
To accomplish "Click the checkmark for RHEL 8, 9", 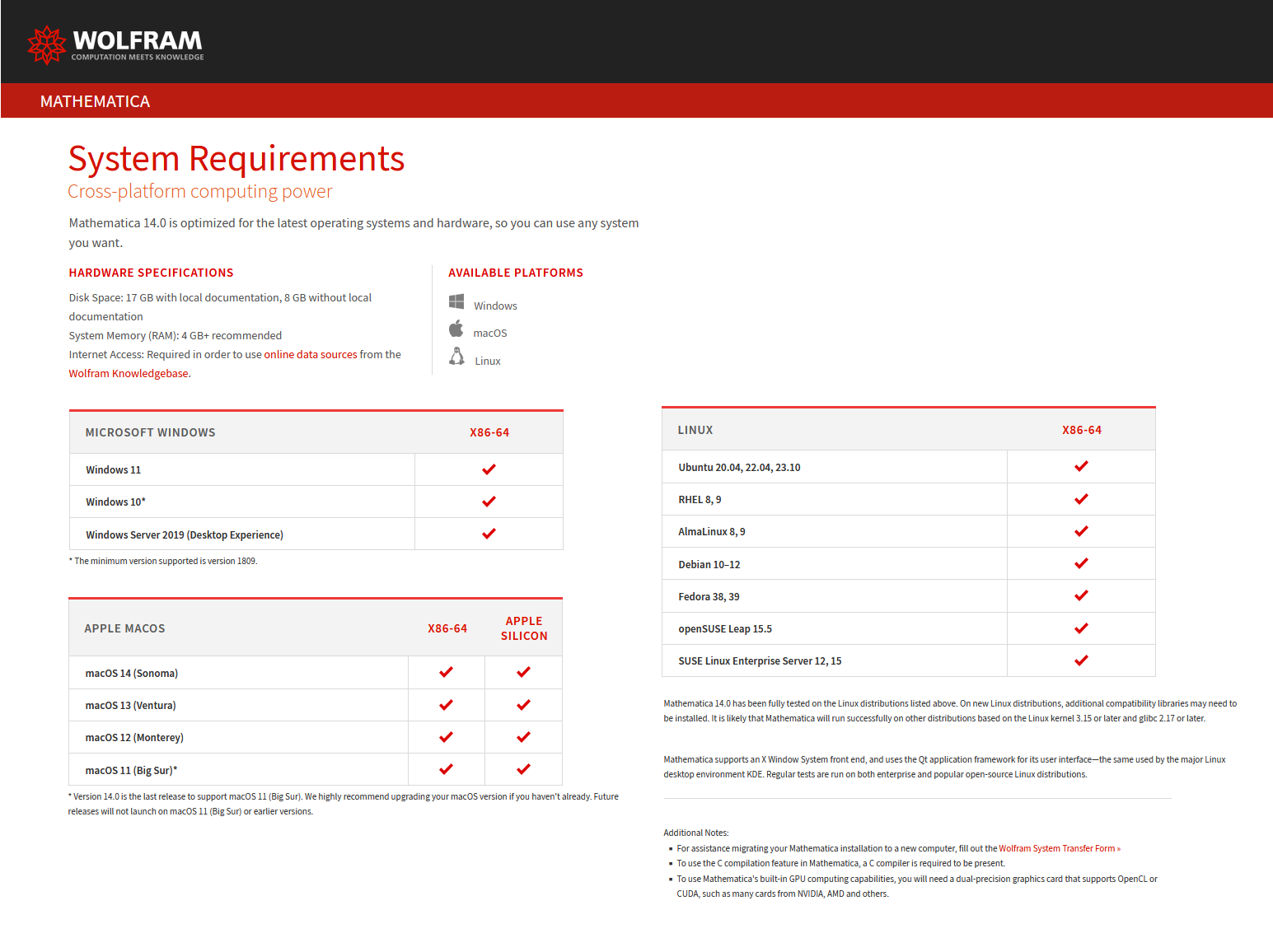I will pyautogui.click(x=1081, y=499).
